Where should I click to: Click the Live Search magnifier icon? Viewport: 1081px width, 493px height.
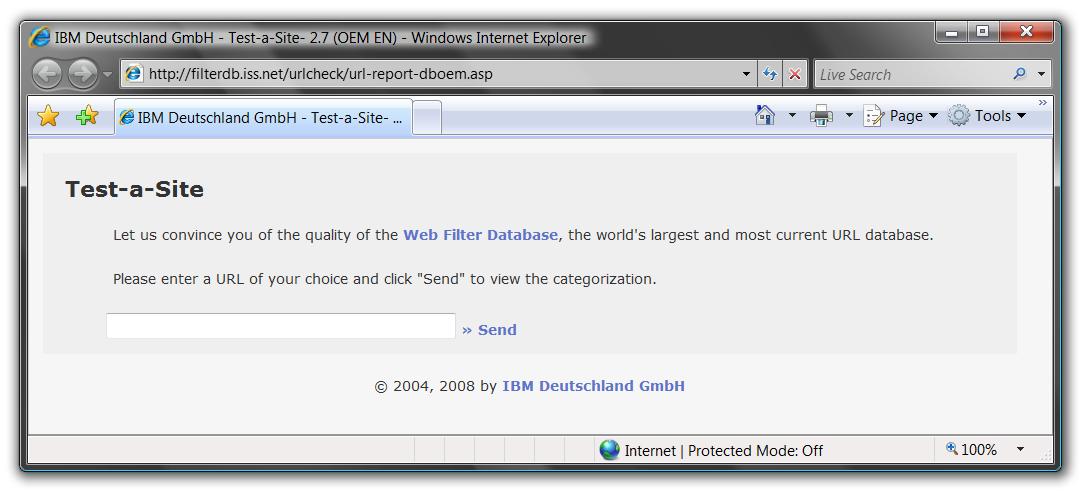1019,74
